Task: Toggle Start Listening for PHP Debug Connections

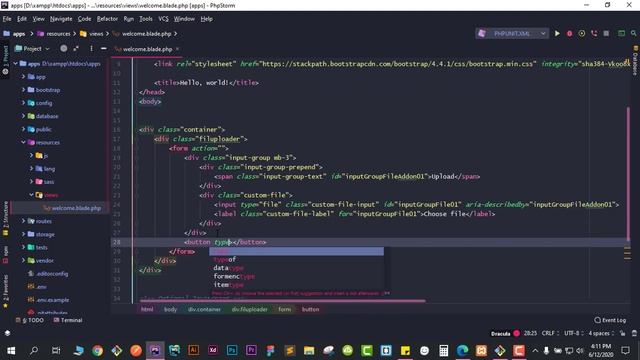Action: pos(594,33)
